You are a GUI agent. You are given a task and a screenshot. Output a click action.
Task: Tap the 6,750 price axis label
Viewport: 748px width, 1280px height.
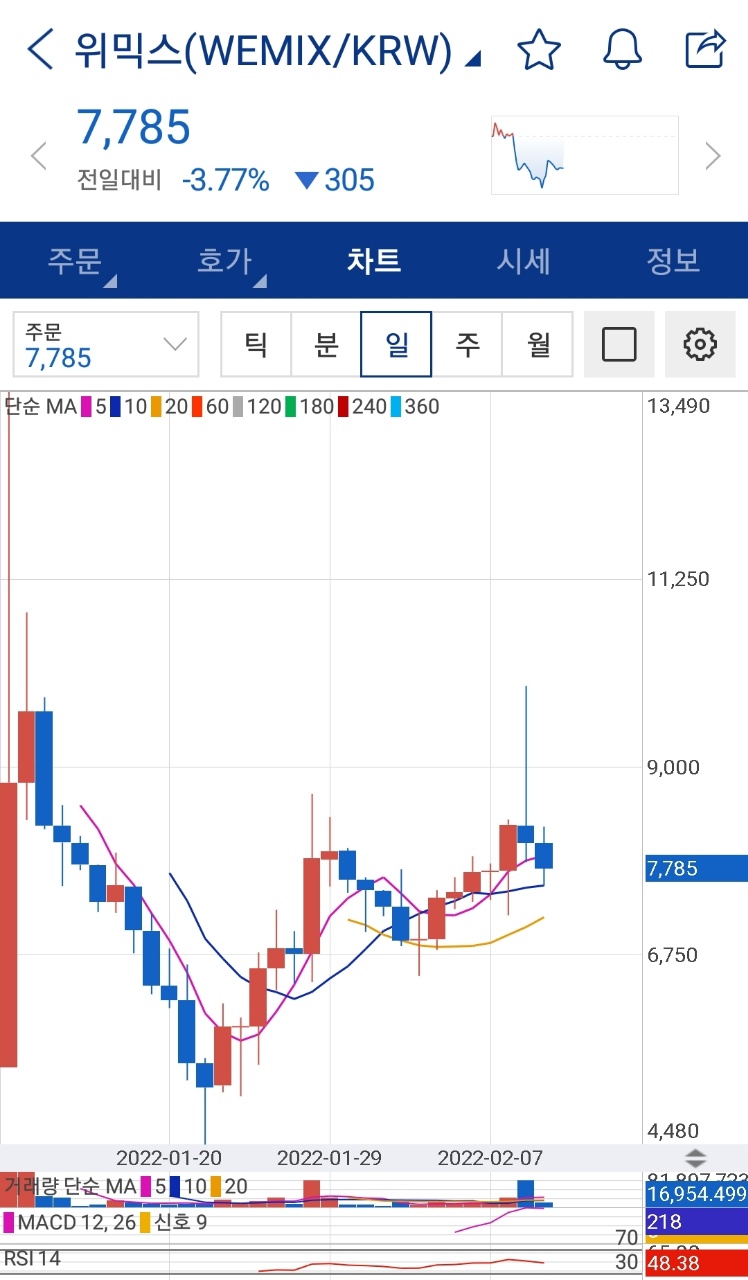point(674,955)
